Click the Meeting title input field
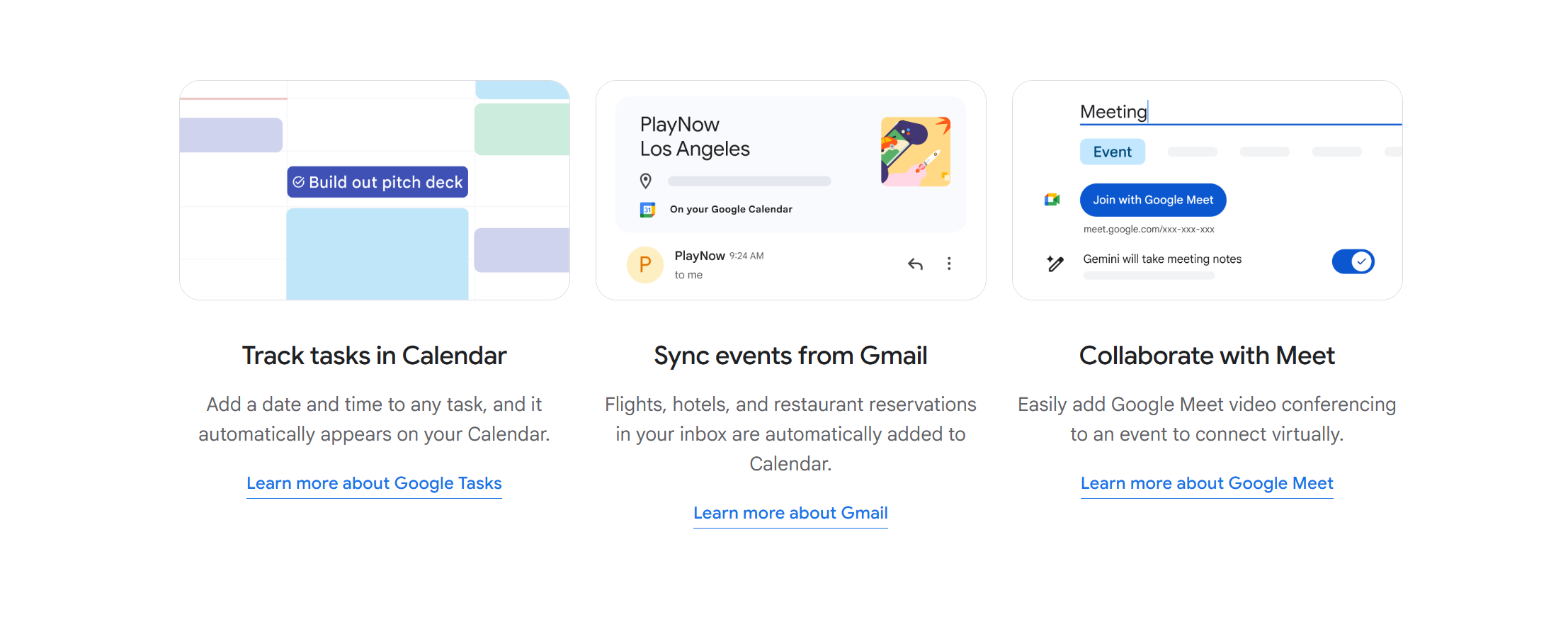Screen dimensions: 1568x644 (x=1241, y=112)
